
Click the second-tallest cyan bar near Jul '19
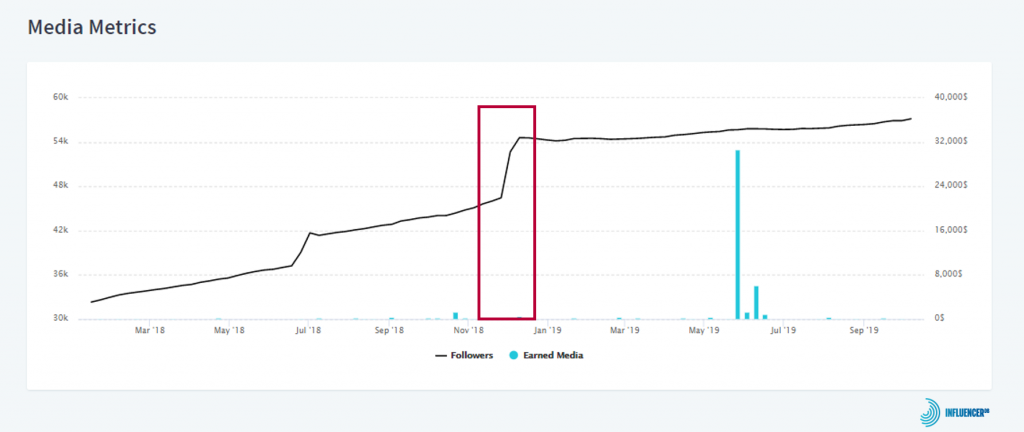tap(756, 302)
